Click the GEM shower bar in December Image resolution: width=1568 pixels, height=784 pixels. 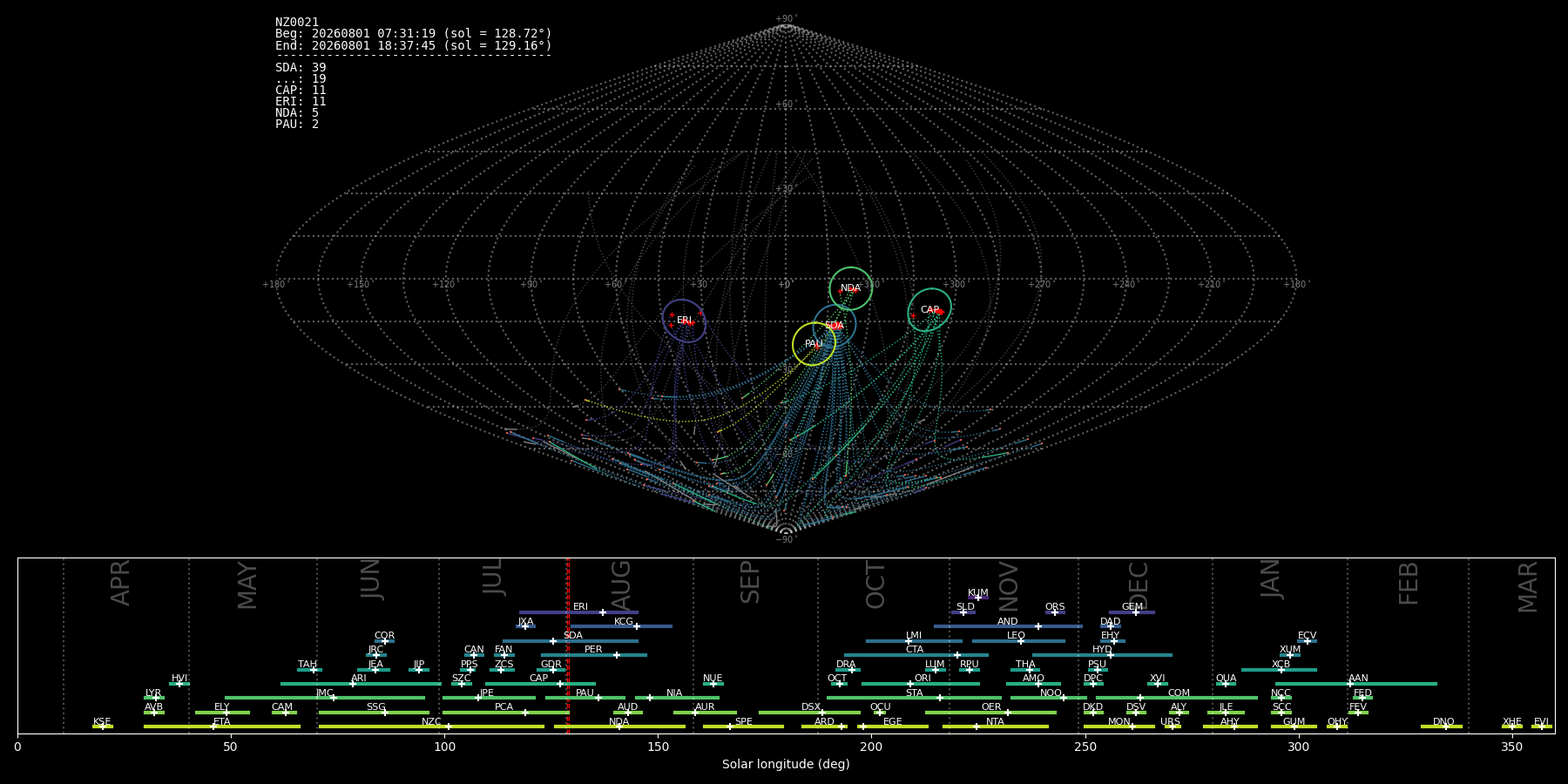click(x=1132, y=612)
